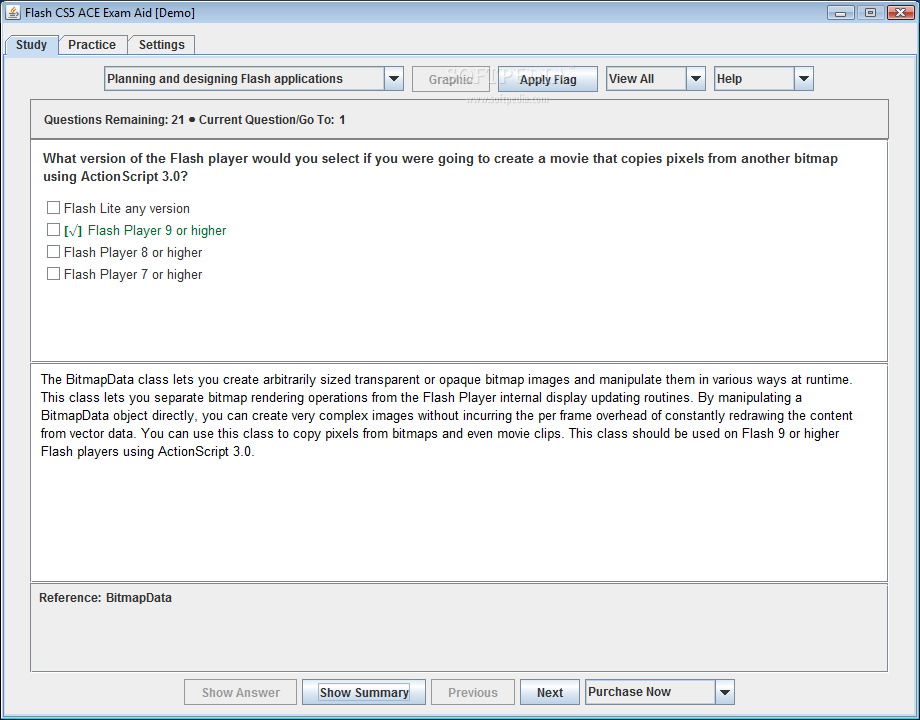Screen dimensions: 920x720
Task: Check the Flash Lite any version option
Action: (53, 208)
